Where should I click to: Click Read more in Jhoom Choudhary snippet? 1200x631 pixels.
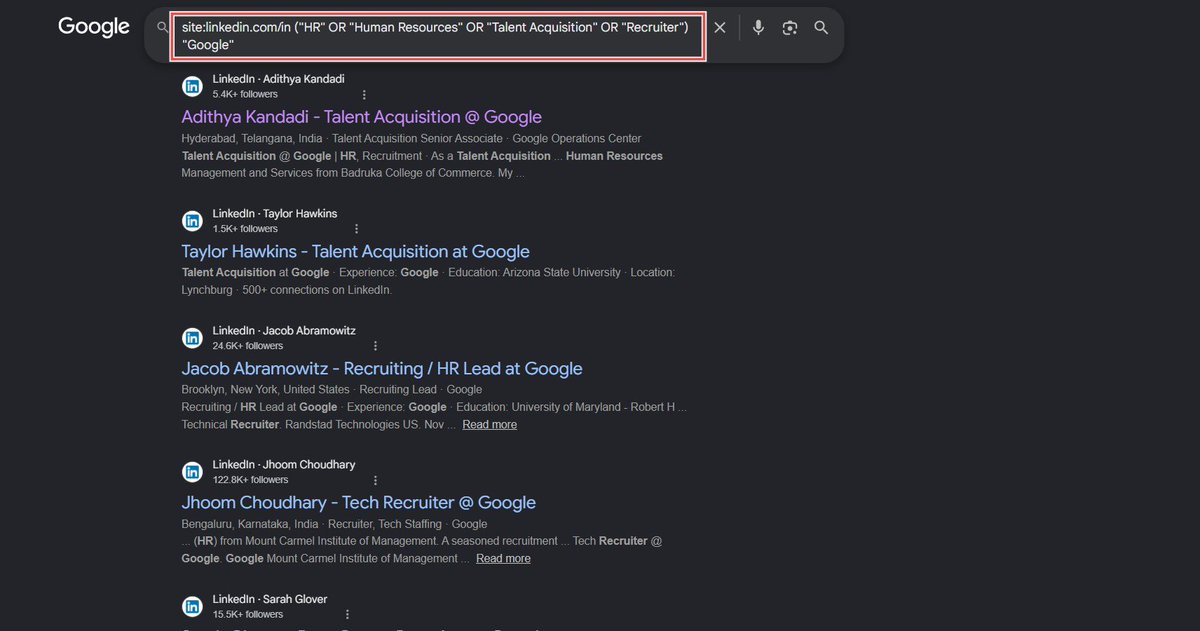coord(503,559)
